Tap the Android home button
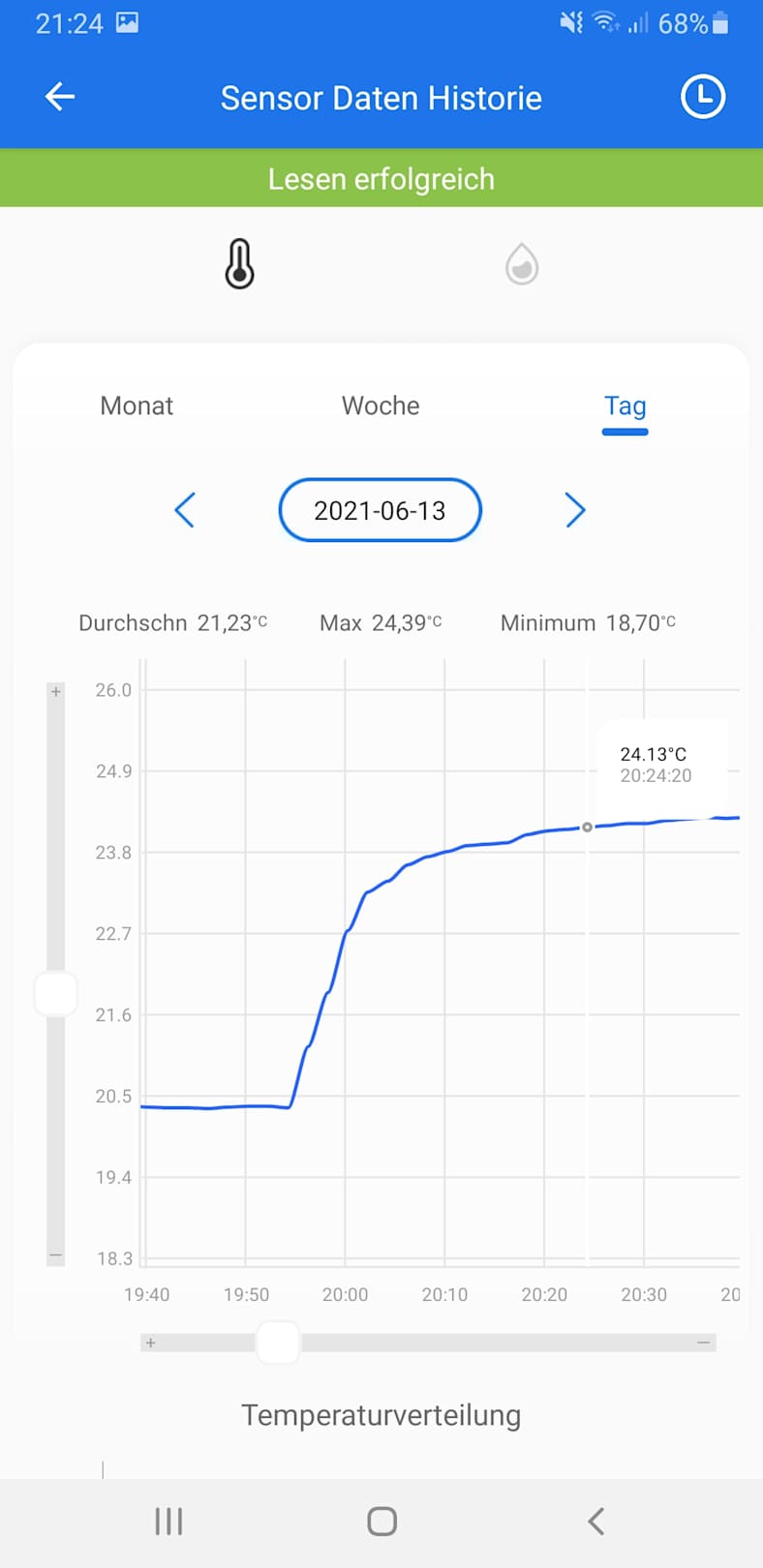Viewport: 763px width, 1568px height. click(x=381, y=1522)
